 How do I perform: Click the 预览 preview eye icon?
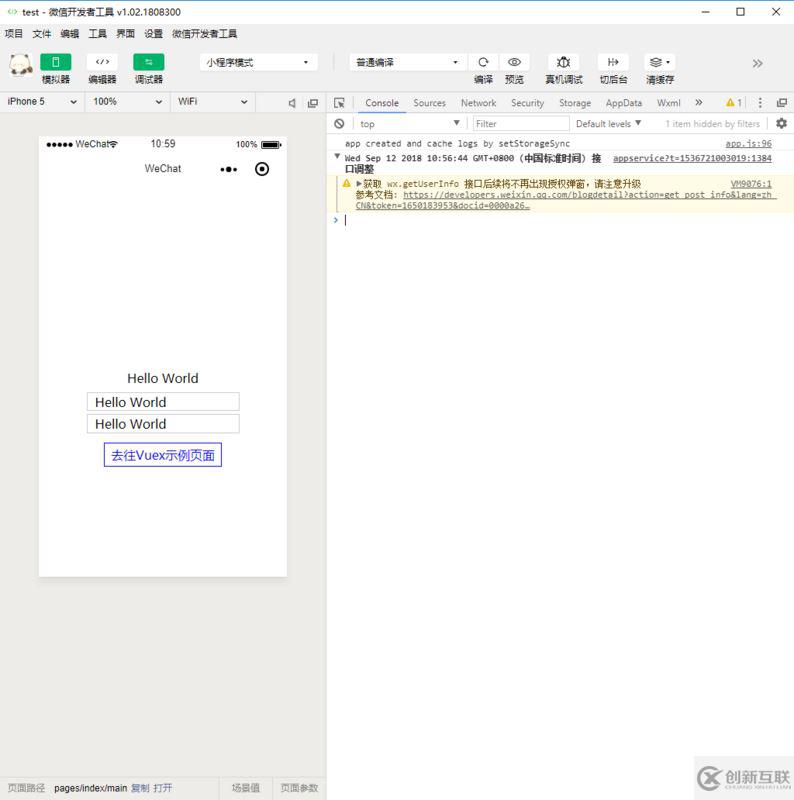tap(514, 62)
